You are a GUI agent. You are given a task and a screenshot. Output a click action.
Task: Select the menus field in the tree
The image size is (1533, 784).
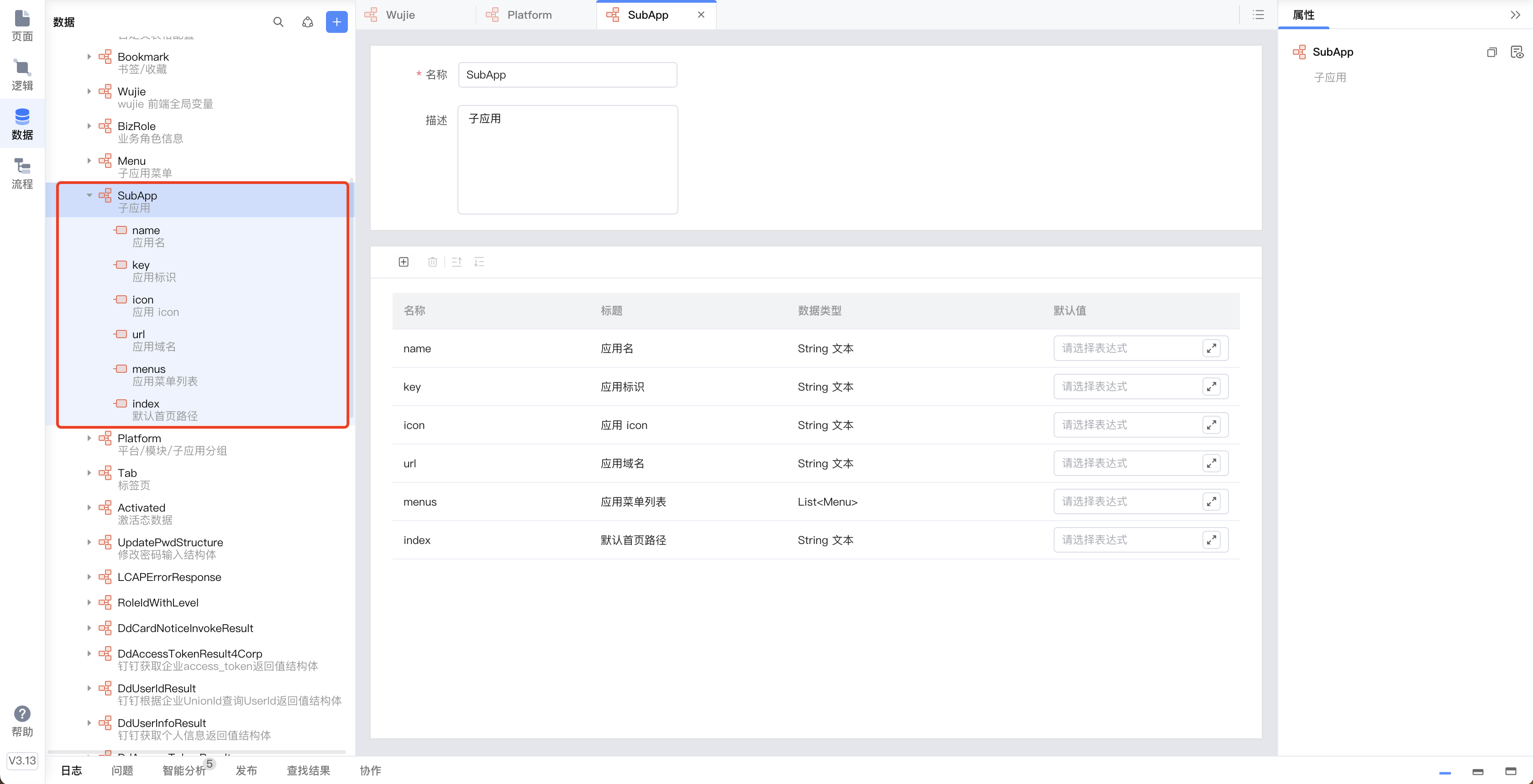149,369
